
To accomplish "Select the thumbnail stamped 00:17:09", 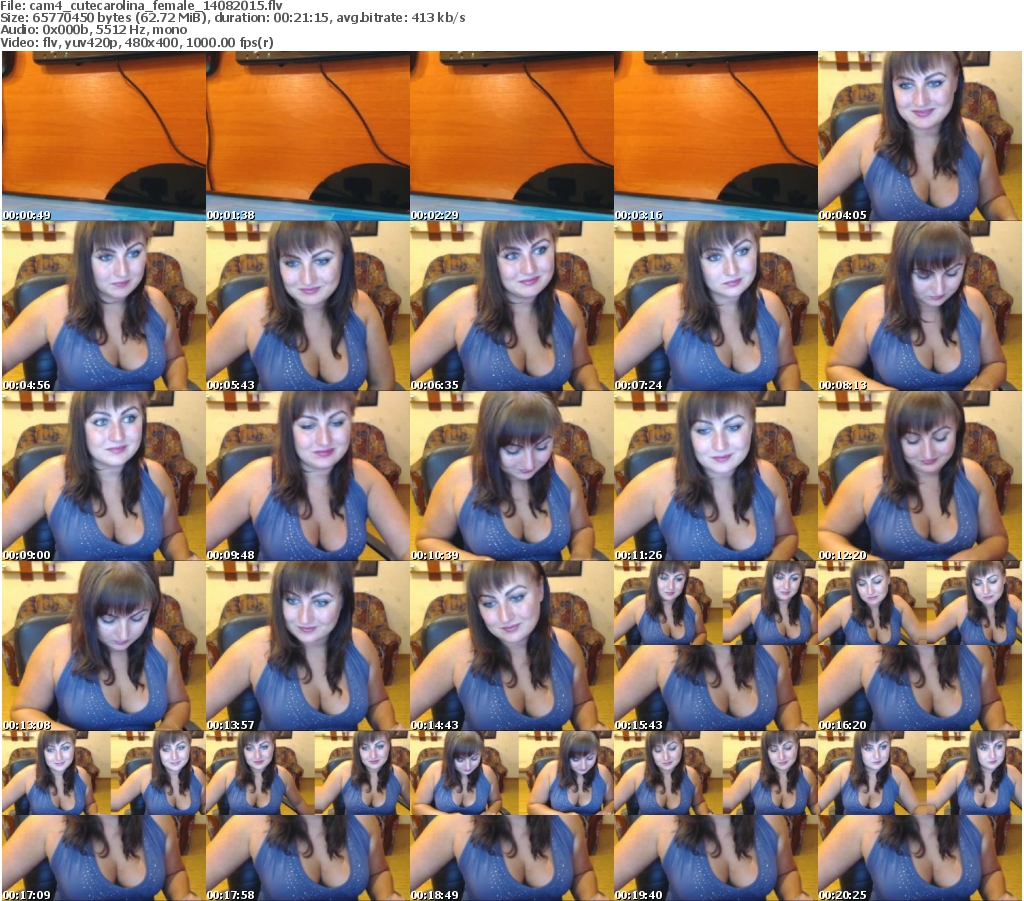I will tap(104, 816).
